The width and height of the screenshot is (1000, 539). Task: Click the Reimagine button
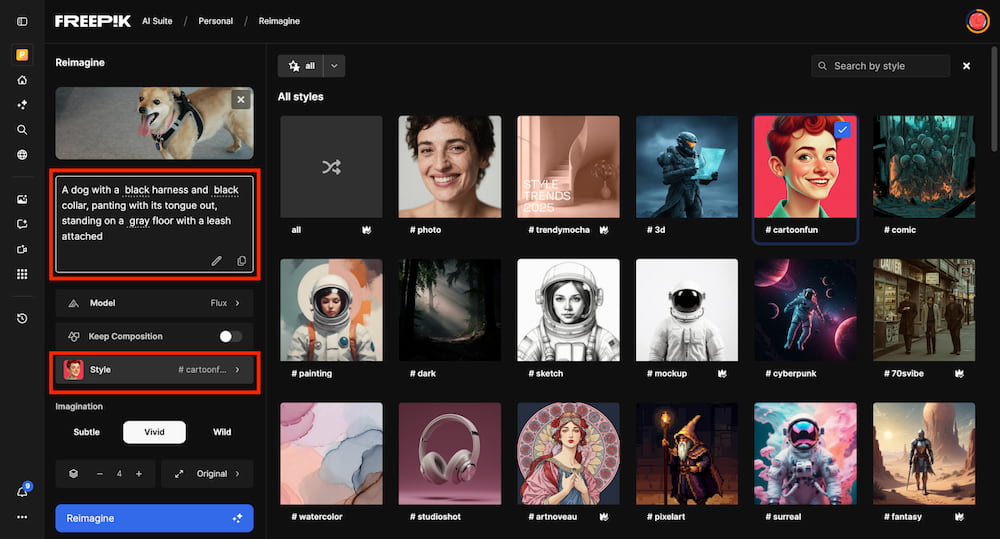[154, 518]
